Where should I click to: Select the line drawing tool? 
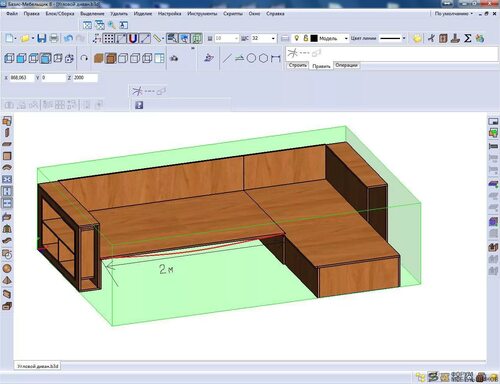click(227, 58)
